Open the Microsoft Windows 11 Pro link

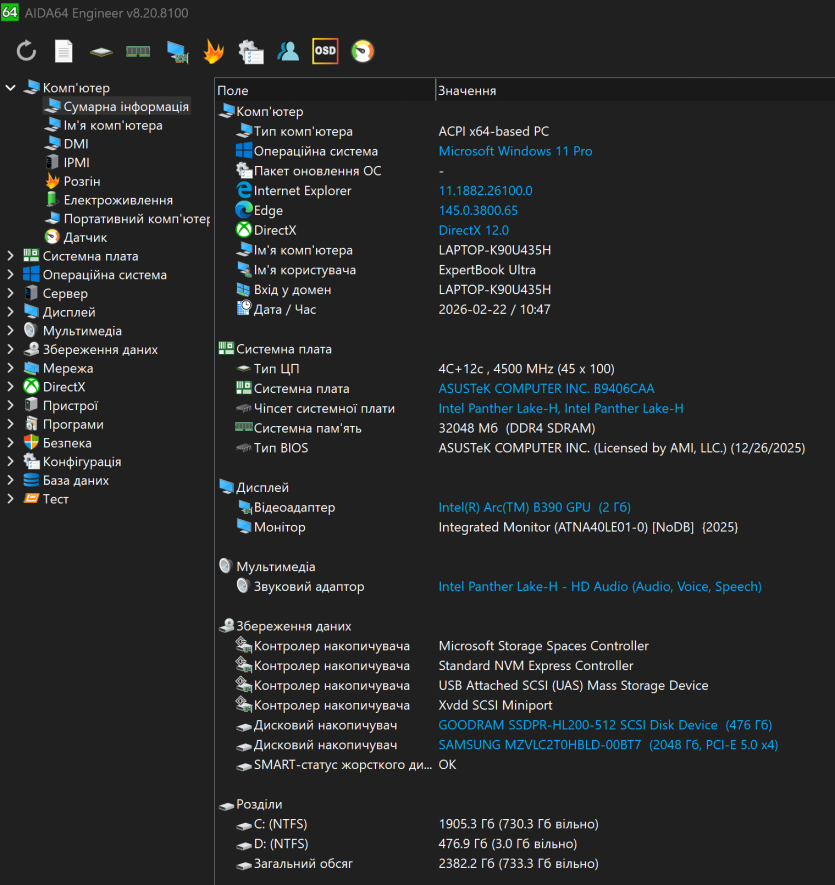point(515,151)
